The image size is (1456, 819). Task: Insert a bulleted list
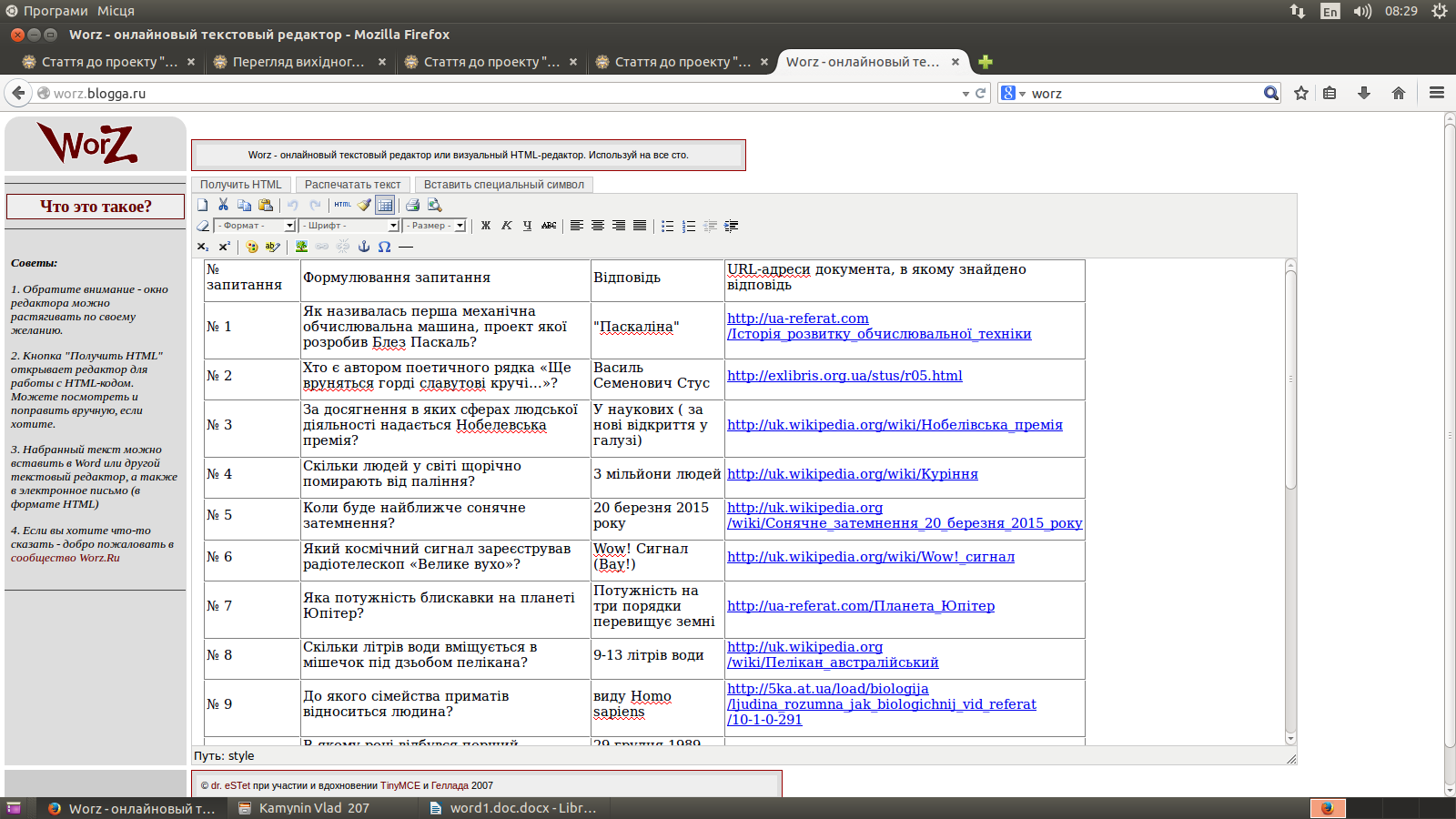click(x=668, y=226)
